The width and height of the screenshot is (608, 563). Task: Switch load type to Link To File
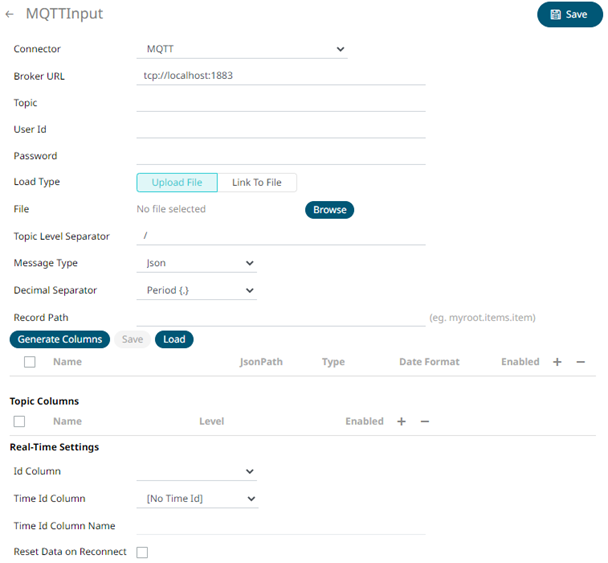257,183
